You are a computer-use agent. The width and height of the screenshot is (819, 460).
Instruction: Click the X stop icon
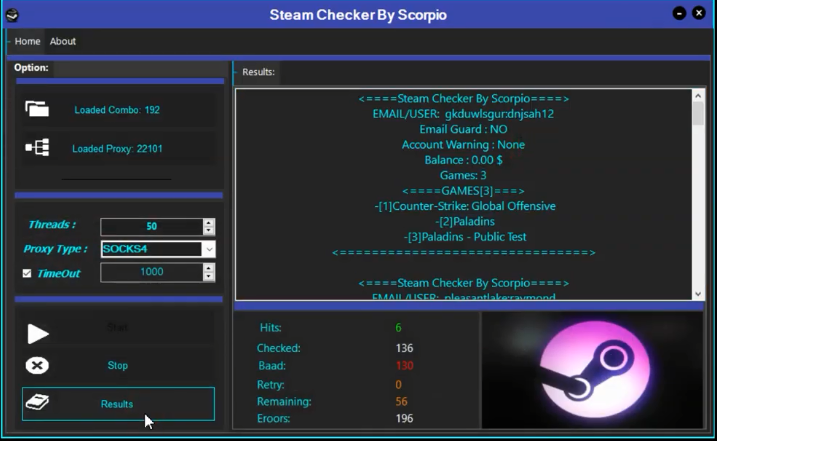37,365
